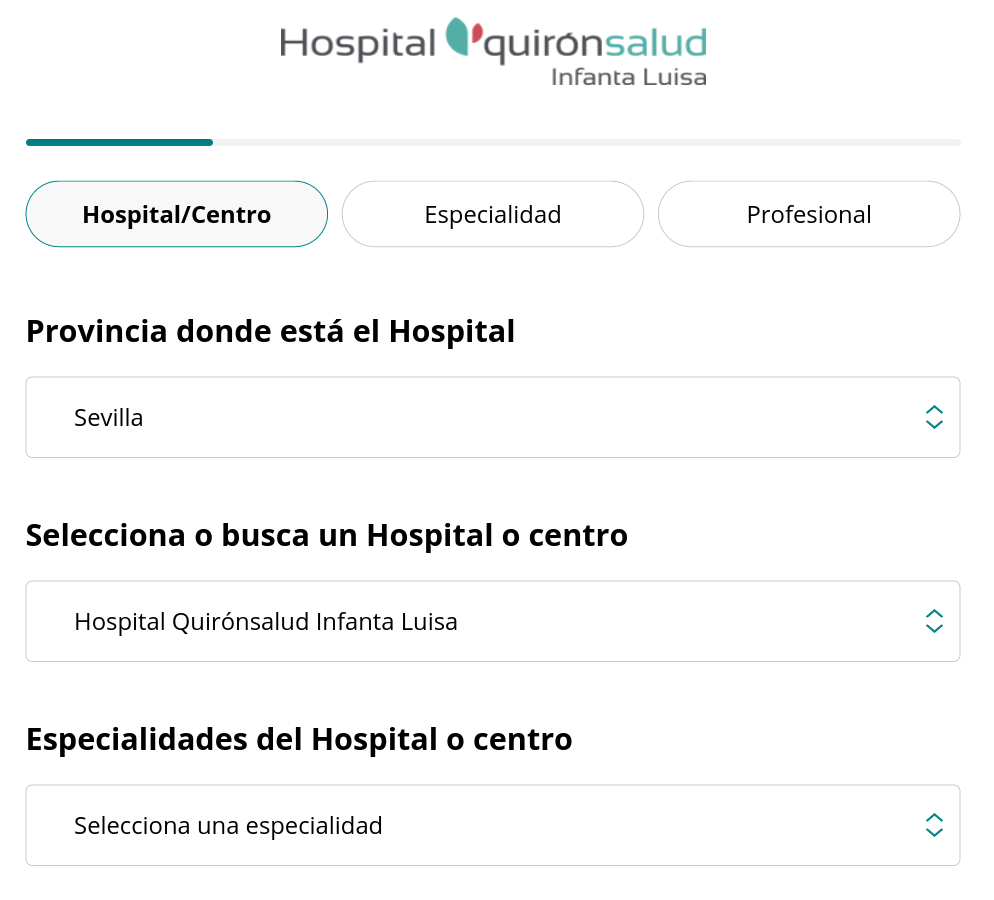Image resolution: width=994 pixels, height=900 pixels.
Task: Click the quirónsalud wordmark in header
Action: coord(595,44)
